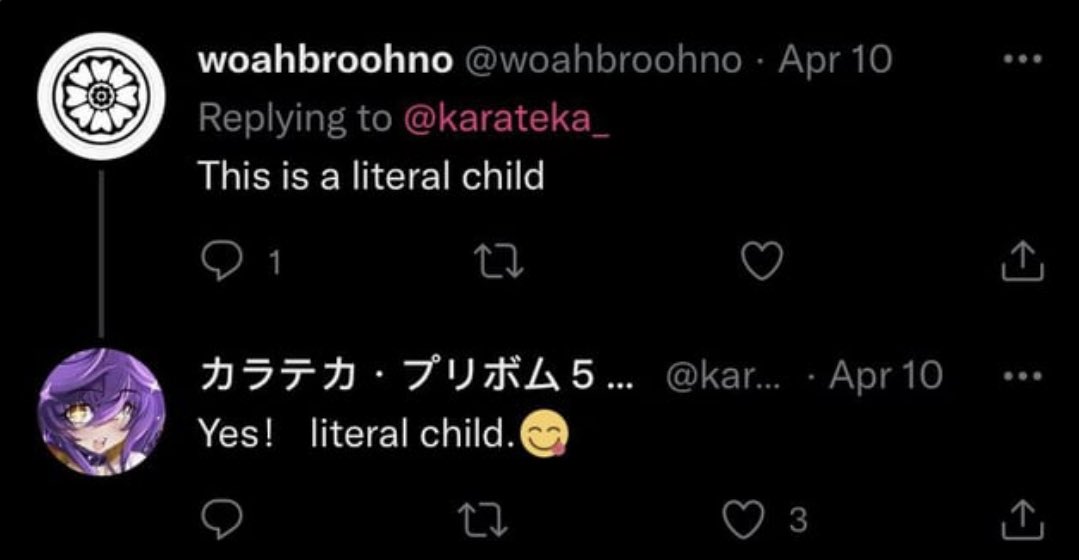Open more options on the second tweet
The width and height of the screenshot is (1079, 560).
tap(1022, 376)
